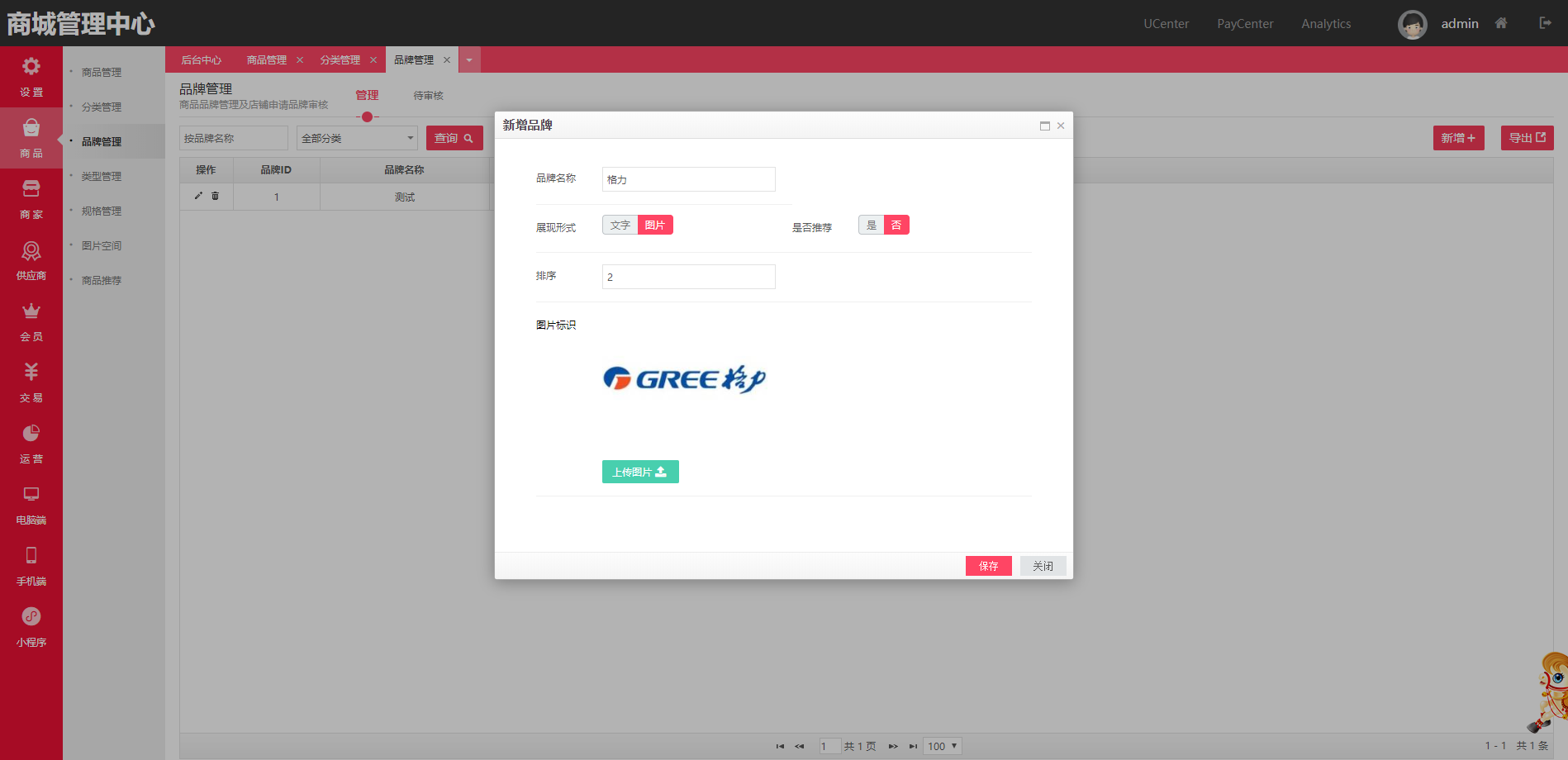Open the UCenter link
The width and height of the screenshot is (1568, 760).
click(x=1166, y=24)
